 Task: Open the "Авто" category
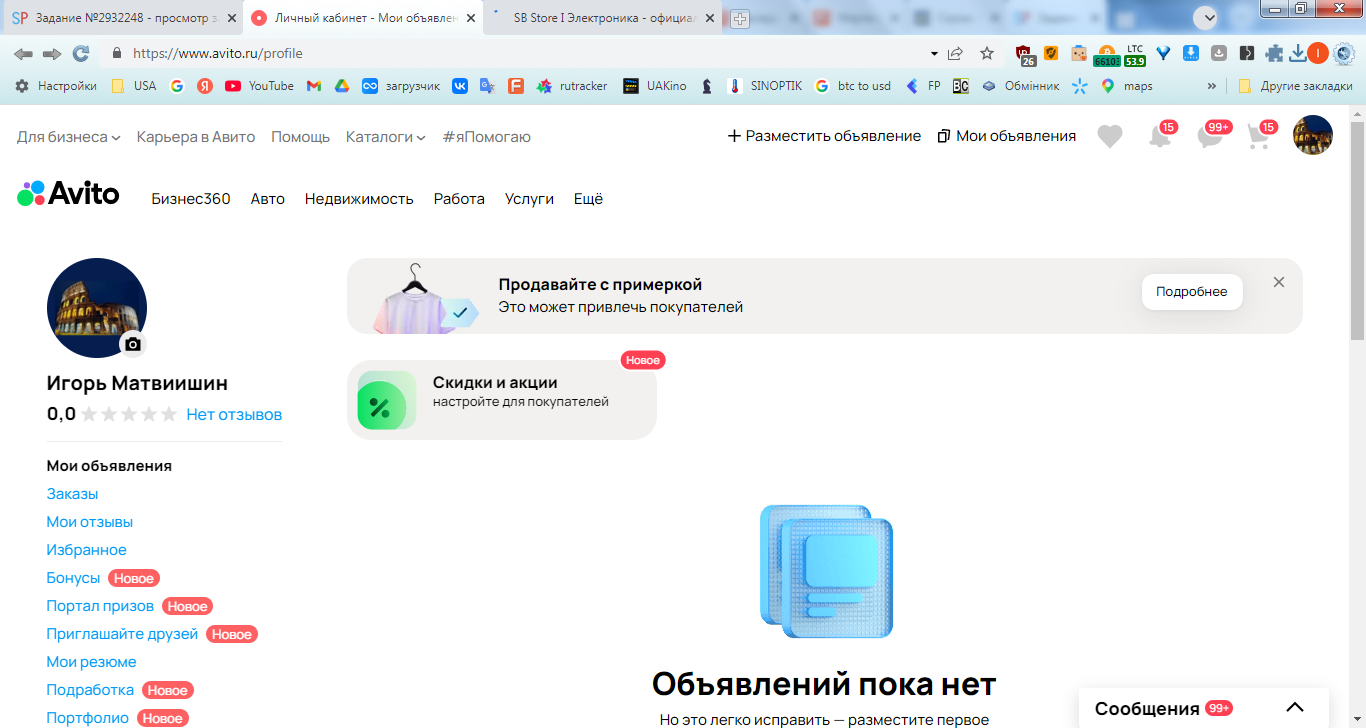(268, 199)
